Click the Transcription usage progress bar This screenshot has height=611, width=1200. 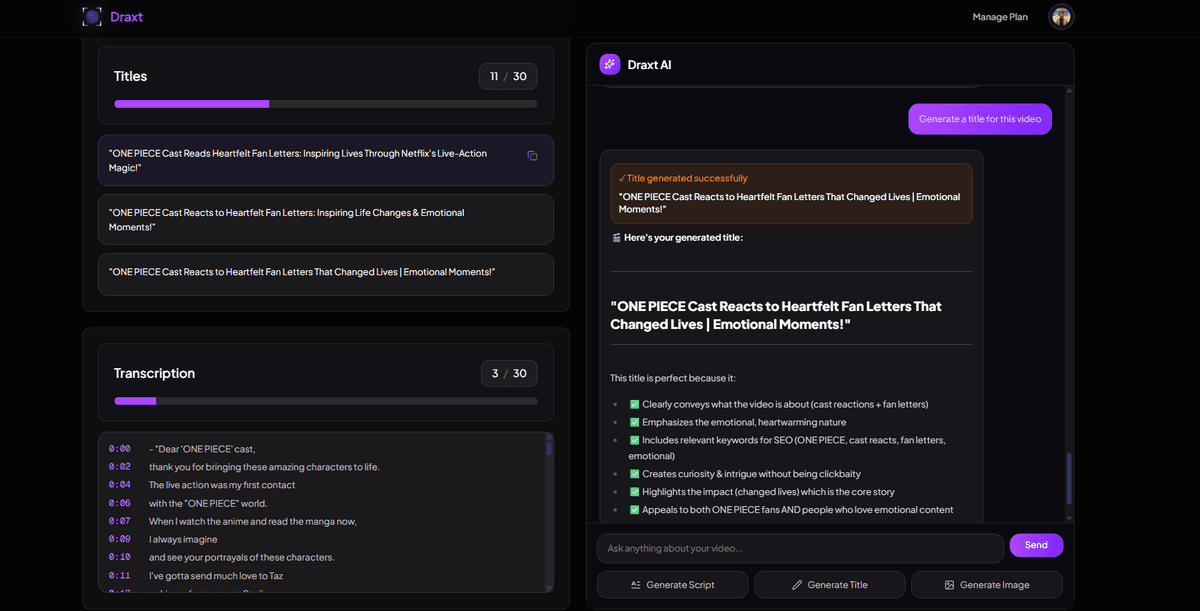[x=325, y=401]
